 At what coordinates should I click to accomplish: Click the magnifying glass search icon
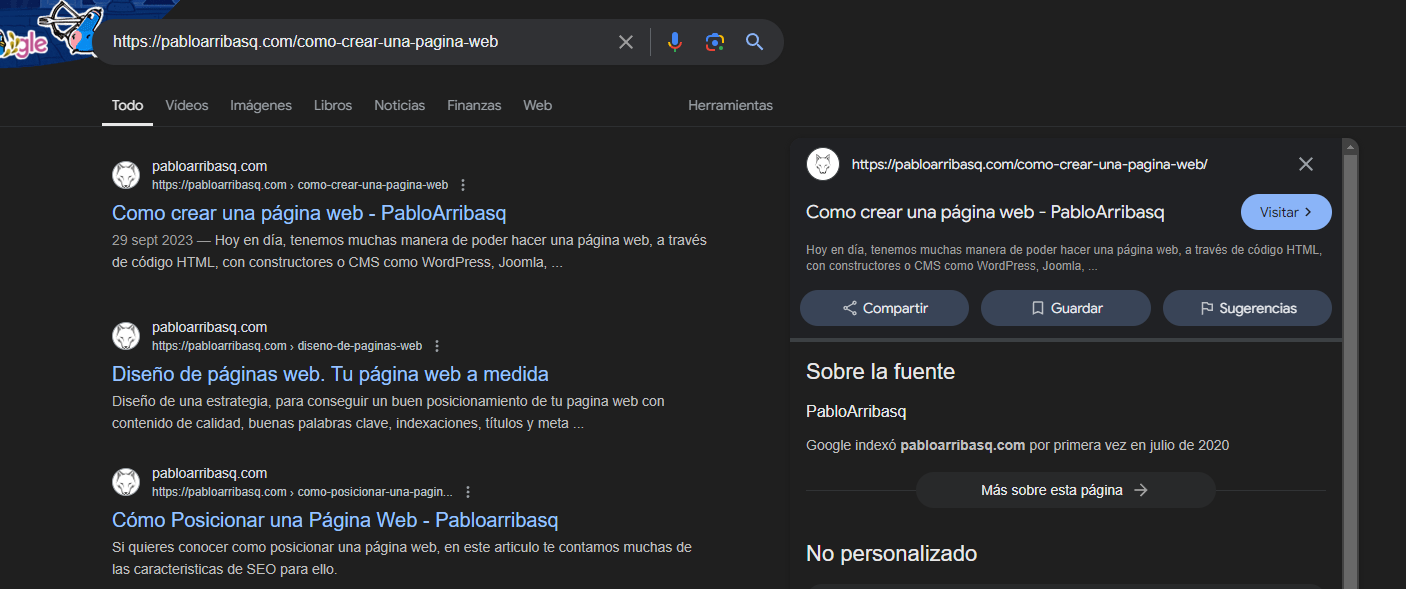pos(755,42)
